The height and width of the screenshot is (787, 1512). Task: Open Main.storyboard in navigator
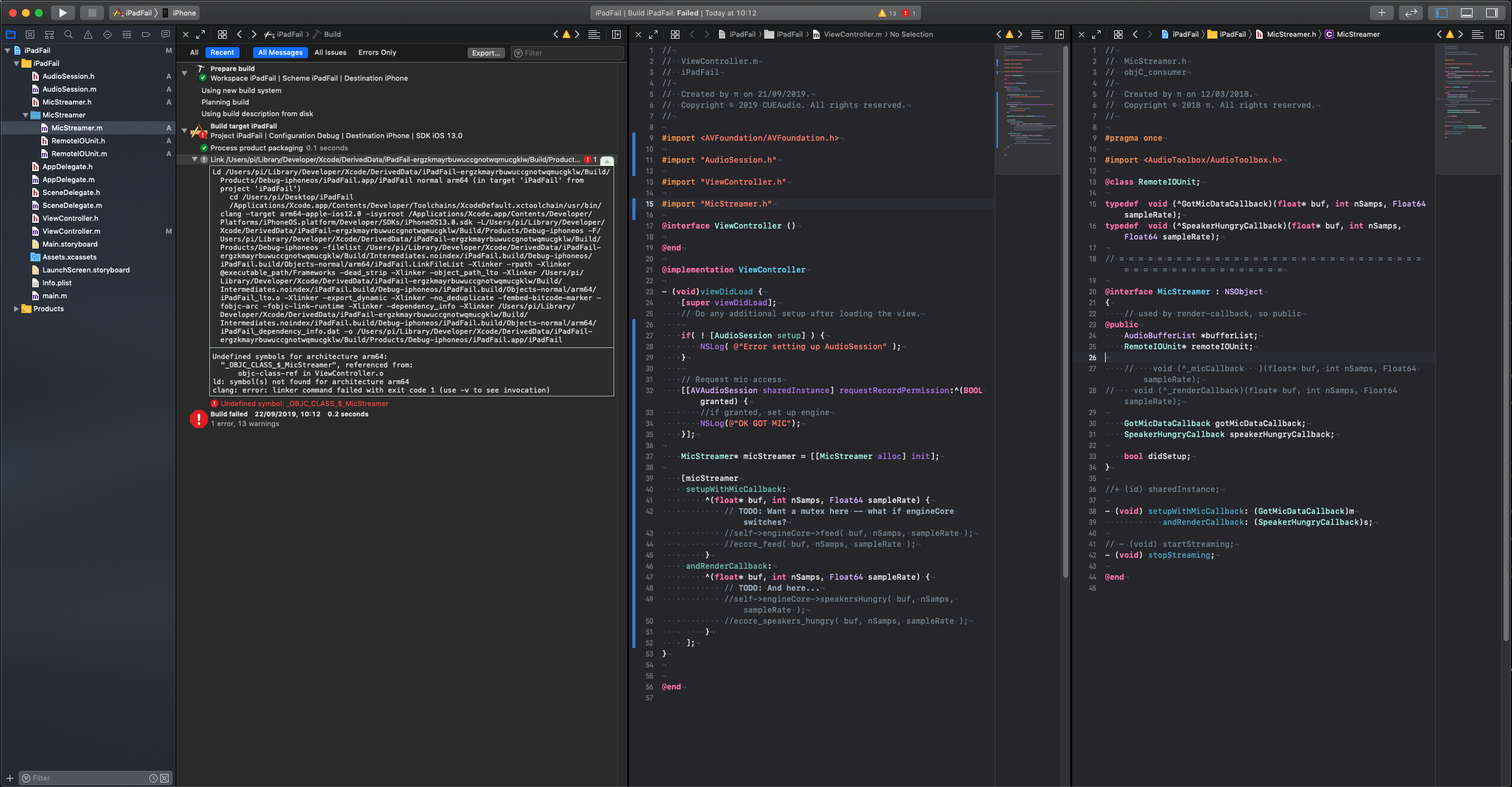click(69, 244)
